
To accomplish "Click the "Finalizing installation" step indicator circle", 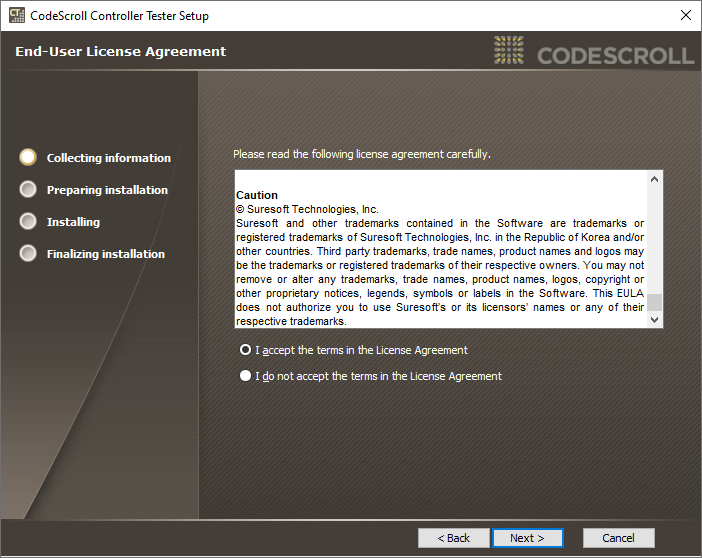I will click(28, 253).
